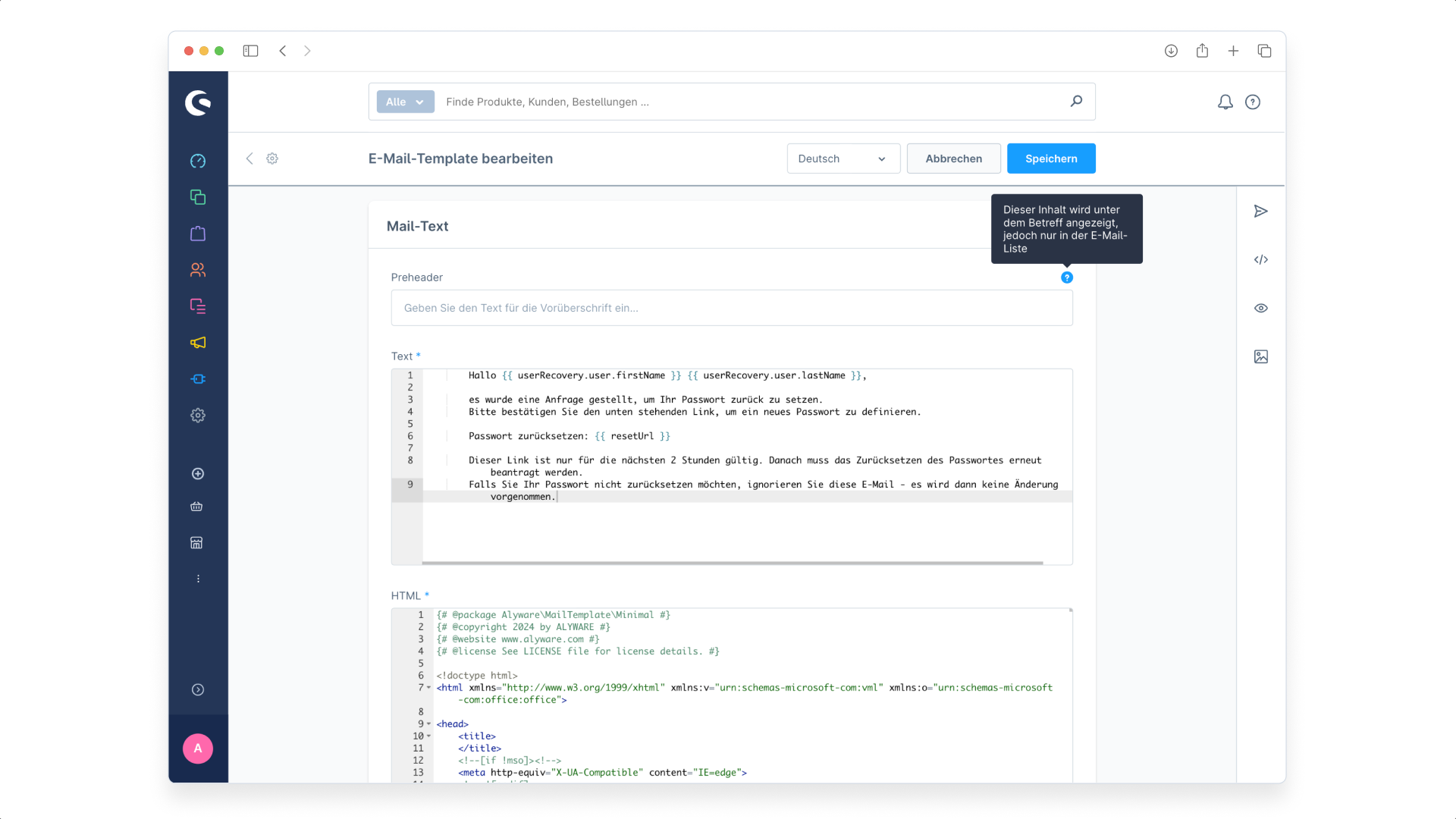Show browser tab overview icon
Image resolution: width=1456 pixels, height=819 pixels.
1264,51
